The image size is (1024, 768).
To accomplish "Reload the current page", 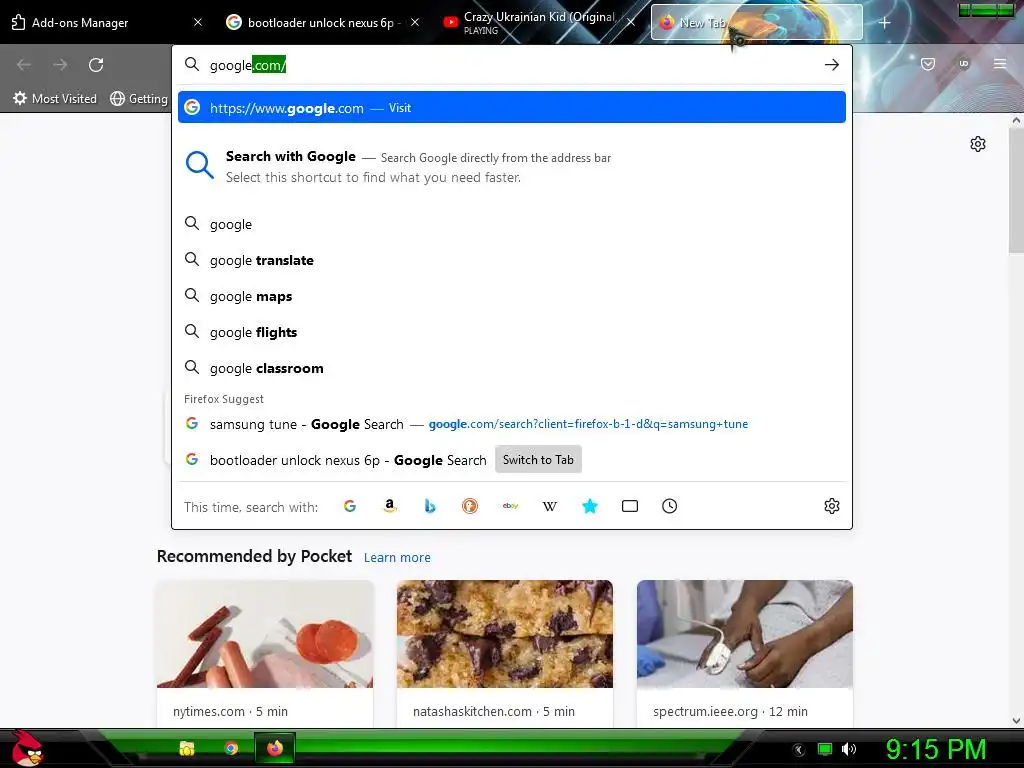I will tap(96, 65).
